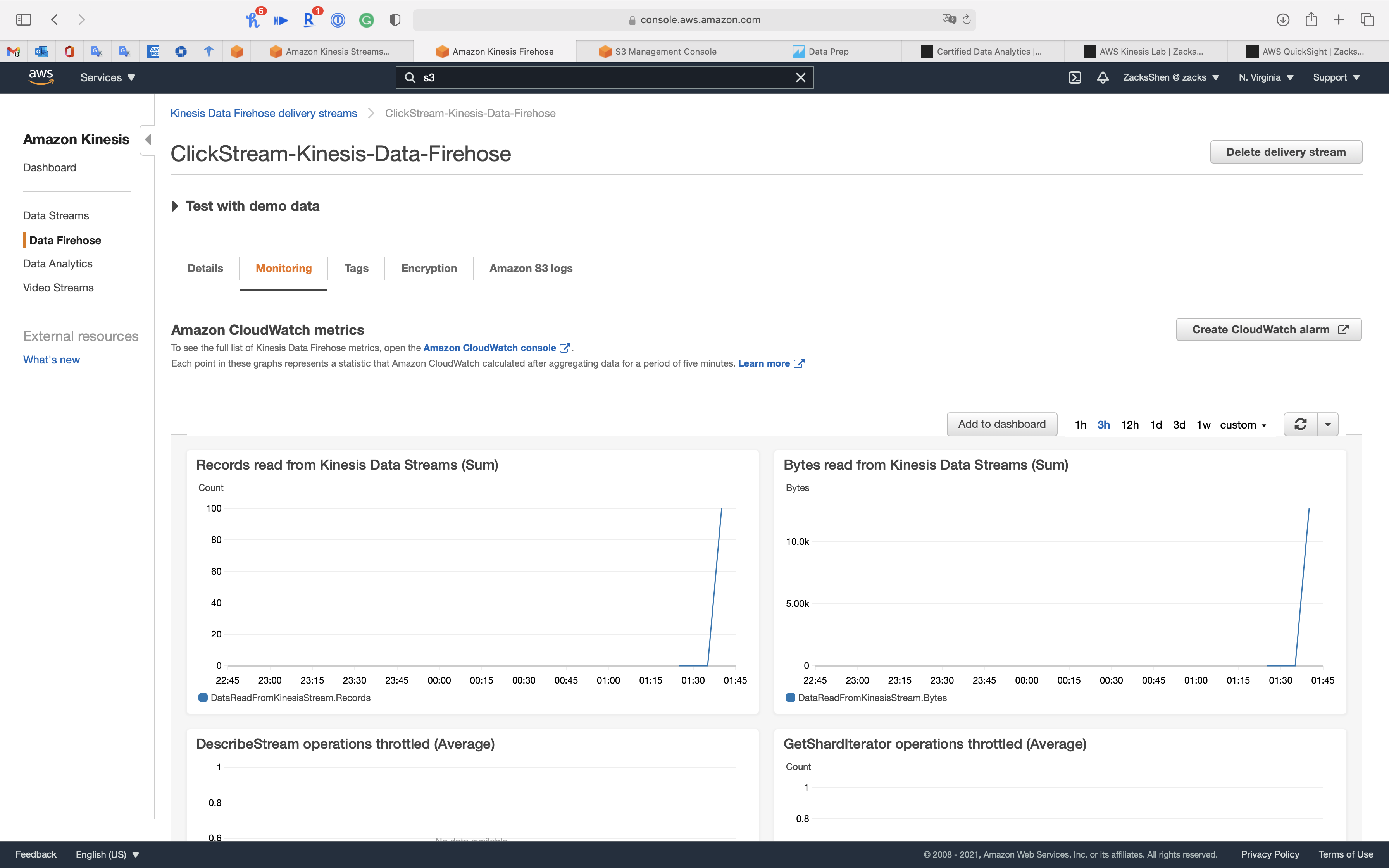Click the AWS logo home icon

(41, 77)
